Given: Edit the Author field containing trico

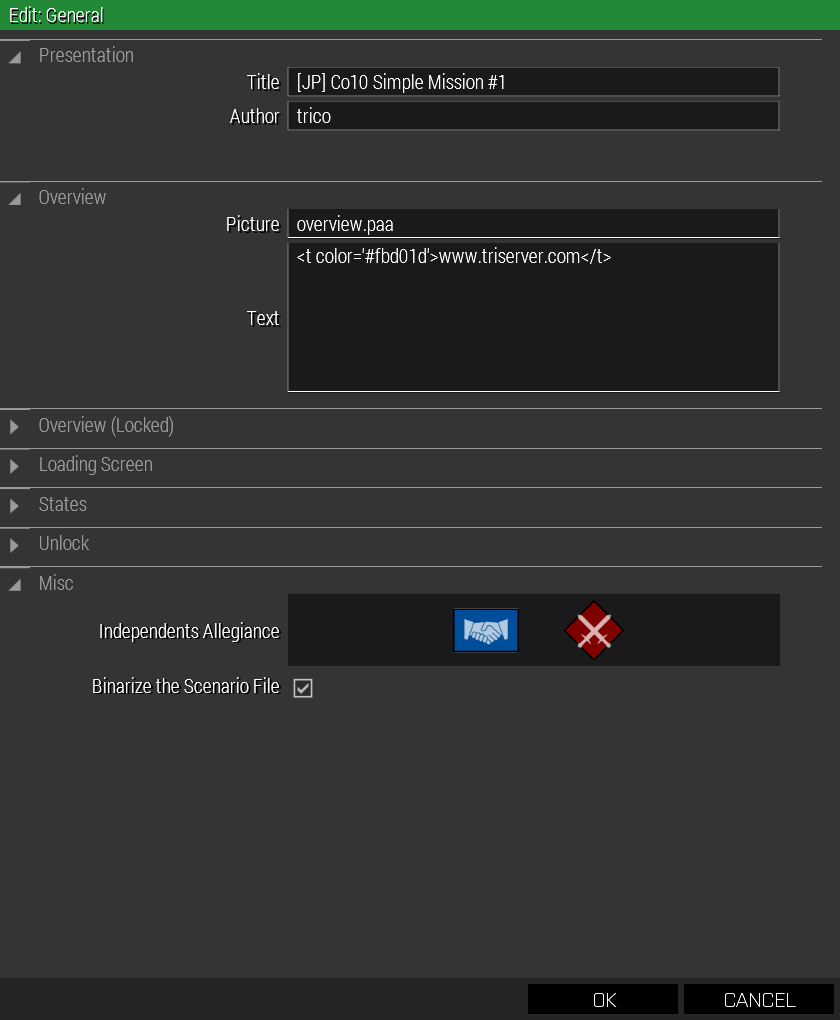Looking at the screenshot, I should coord(533,116).
